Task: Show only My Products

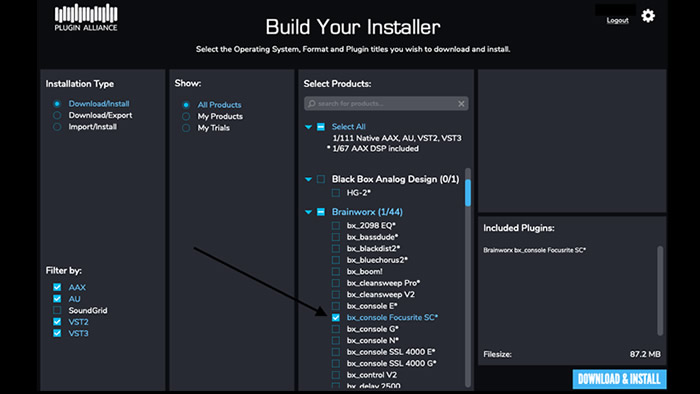Action: [x=186, y=116]
